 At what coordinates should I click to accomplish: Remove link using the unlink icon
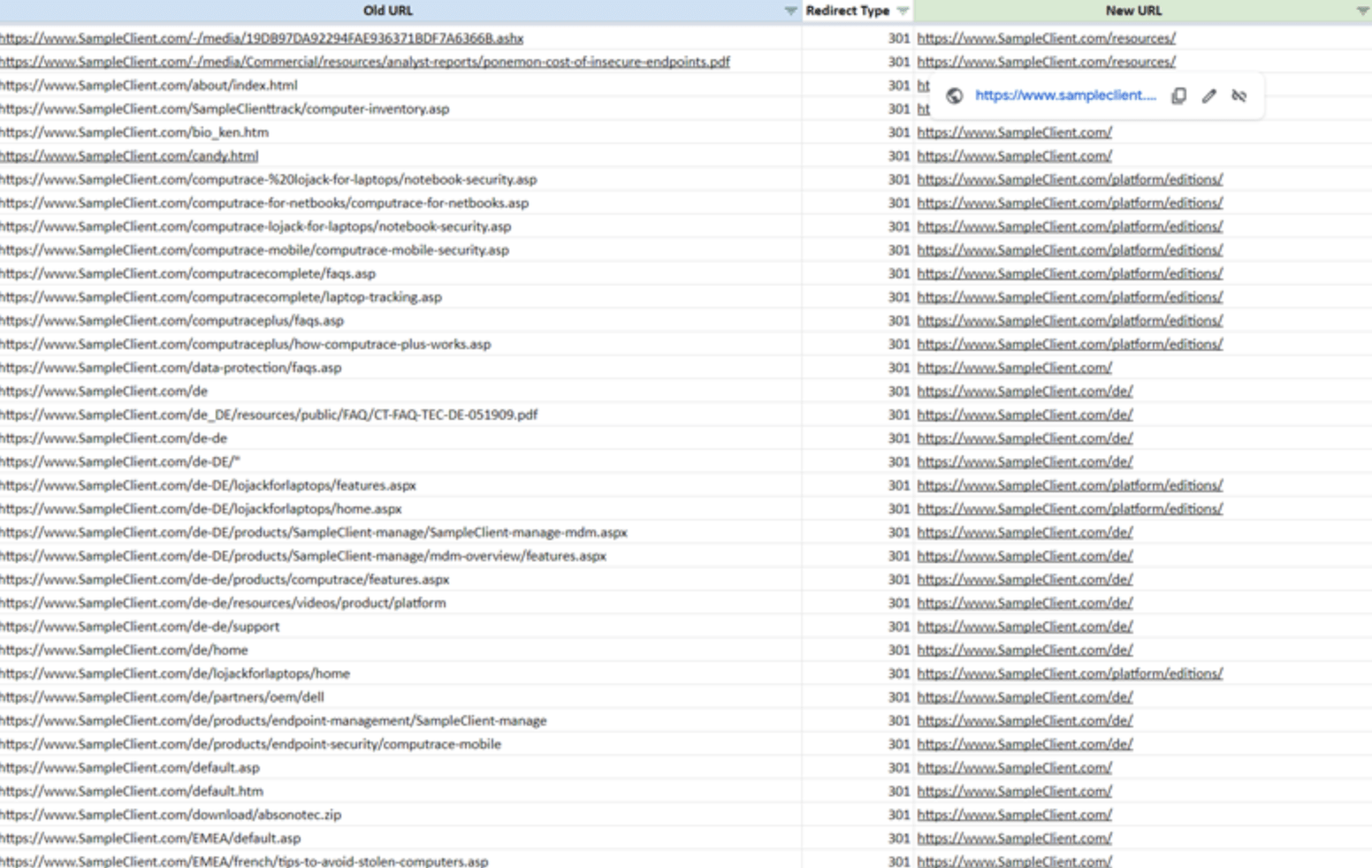coord(1239,95)
